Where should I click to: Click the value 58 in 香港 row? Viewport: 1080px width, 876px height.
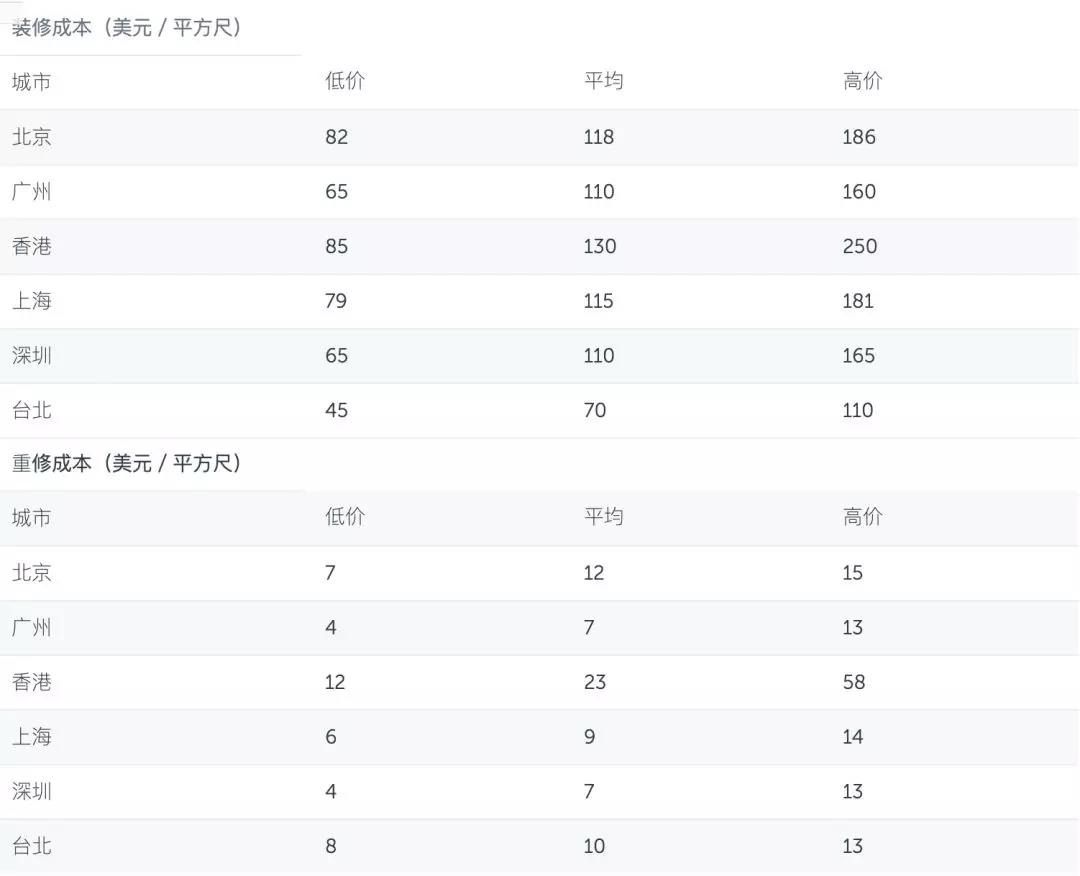pos(853,682)
